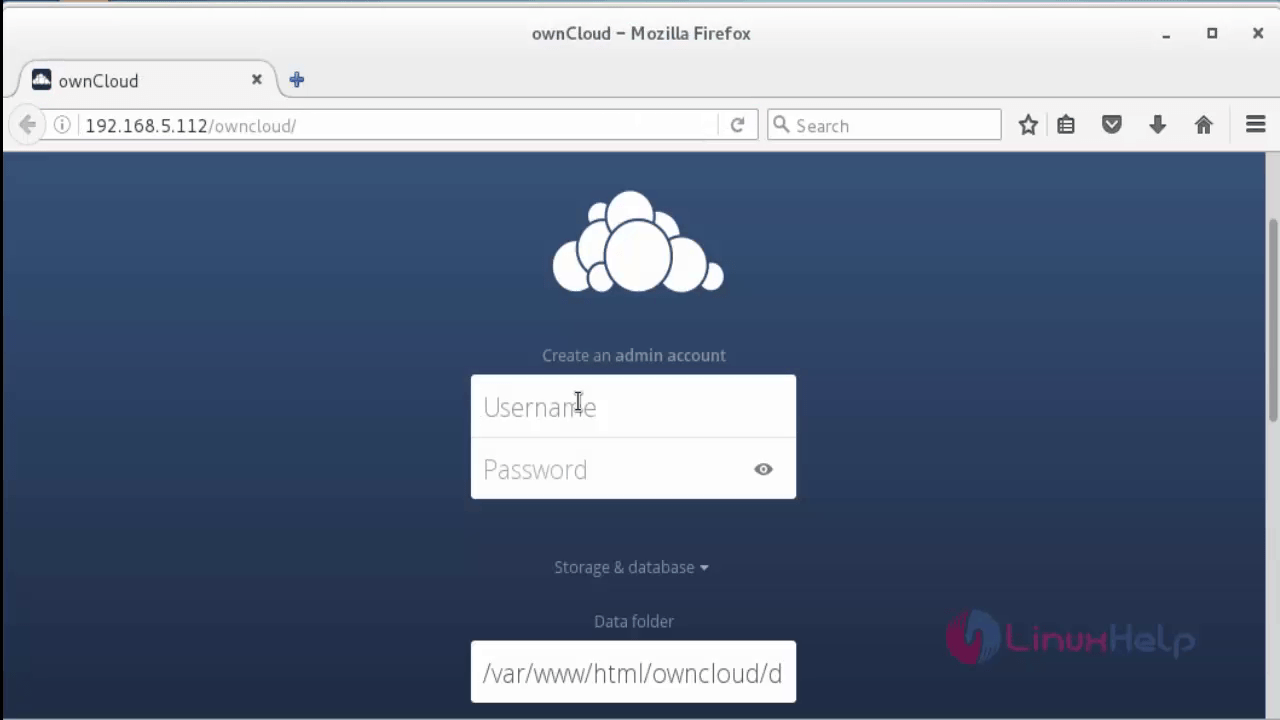Select the ownCloud browser tab
Viewport: 1280px width, 720px height.
[148, 80]
